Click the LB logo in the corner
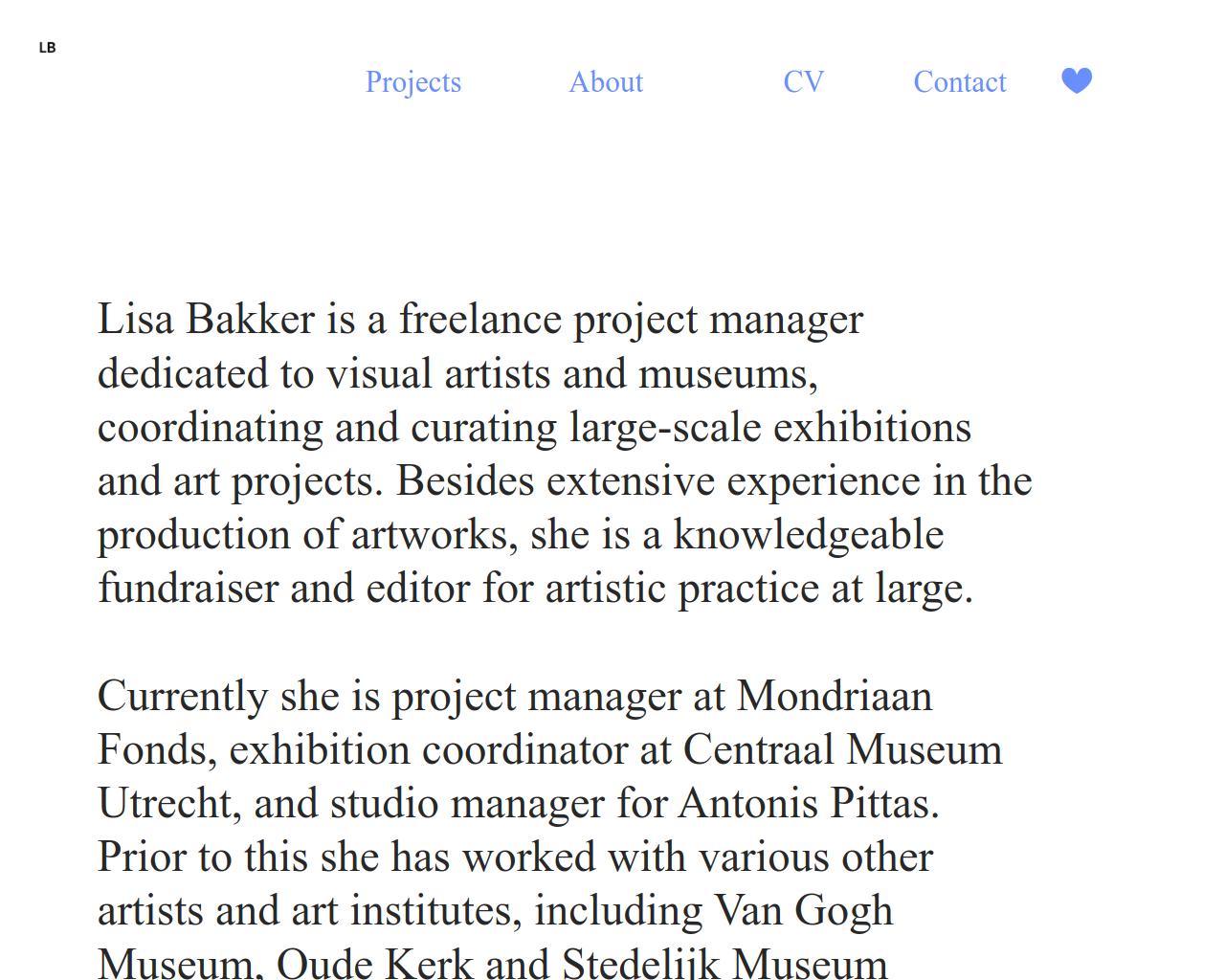 click(x=47, y=47)
